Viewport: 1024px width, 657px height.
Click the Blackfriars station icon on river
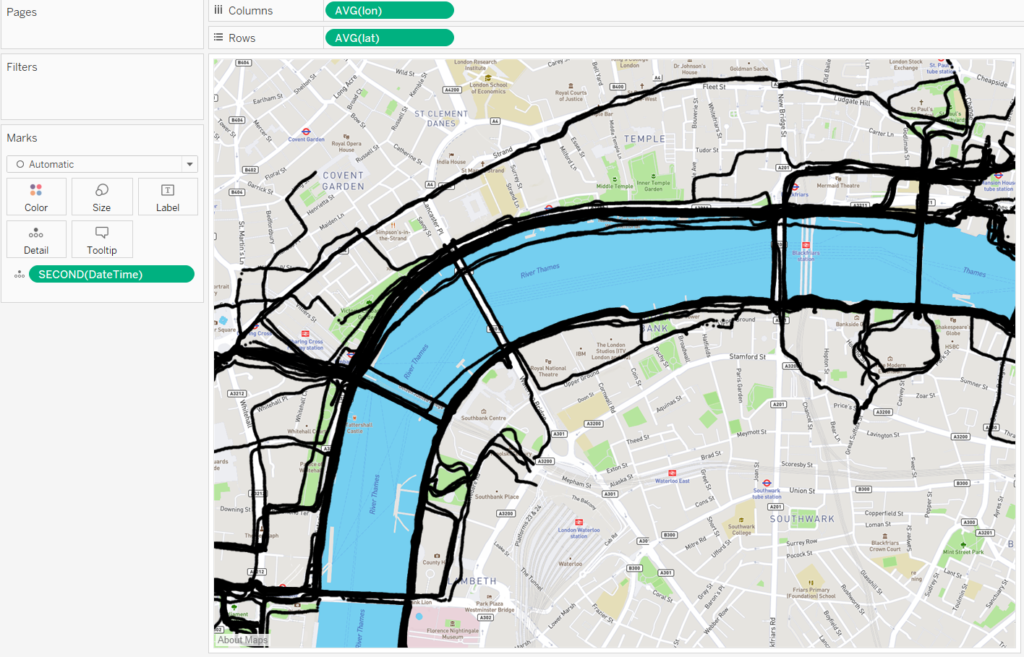pos(806,246)
